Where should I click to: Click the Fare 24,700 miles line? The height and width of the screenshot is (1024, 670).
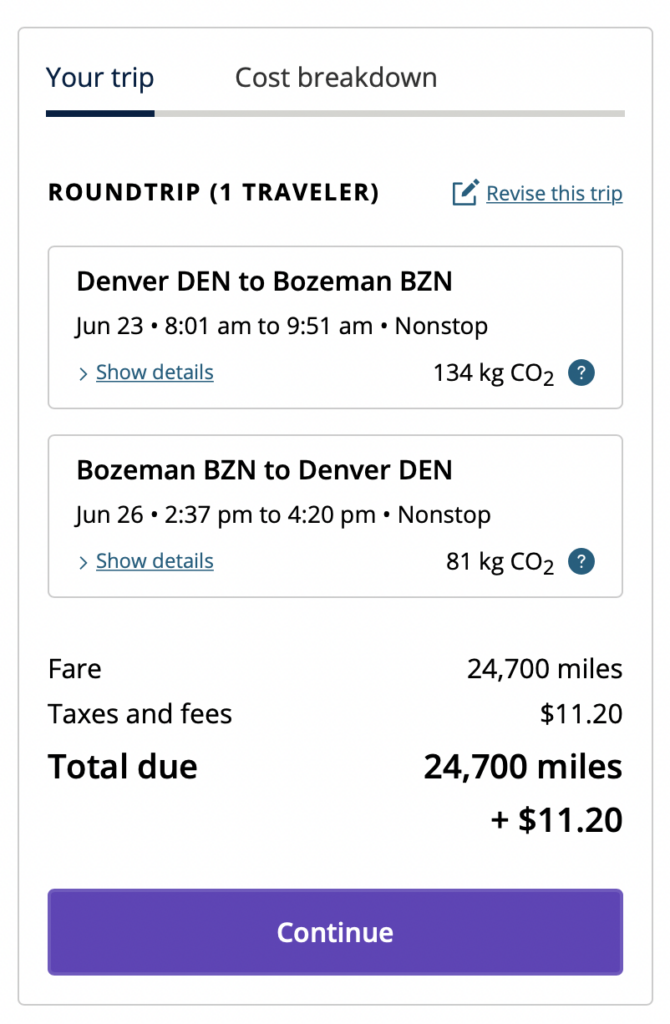(335, 668)
